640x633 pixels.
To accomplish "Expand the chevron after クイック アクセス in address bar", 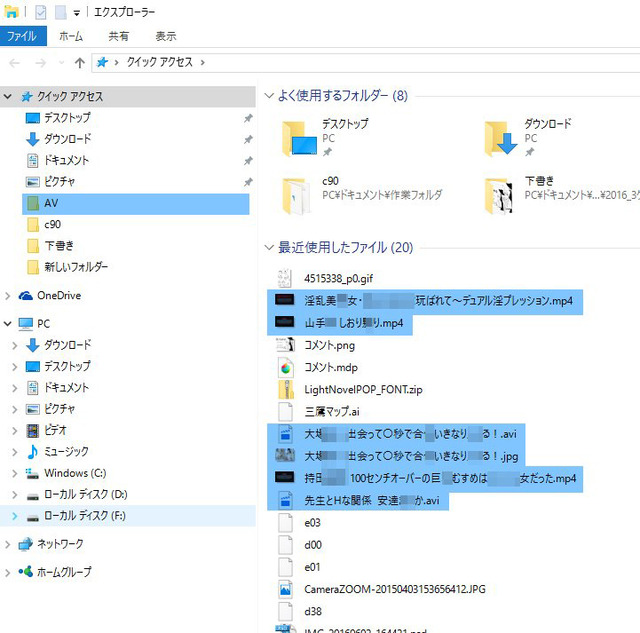I will [202, 62].
